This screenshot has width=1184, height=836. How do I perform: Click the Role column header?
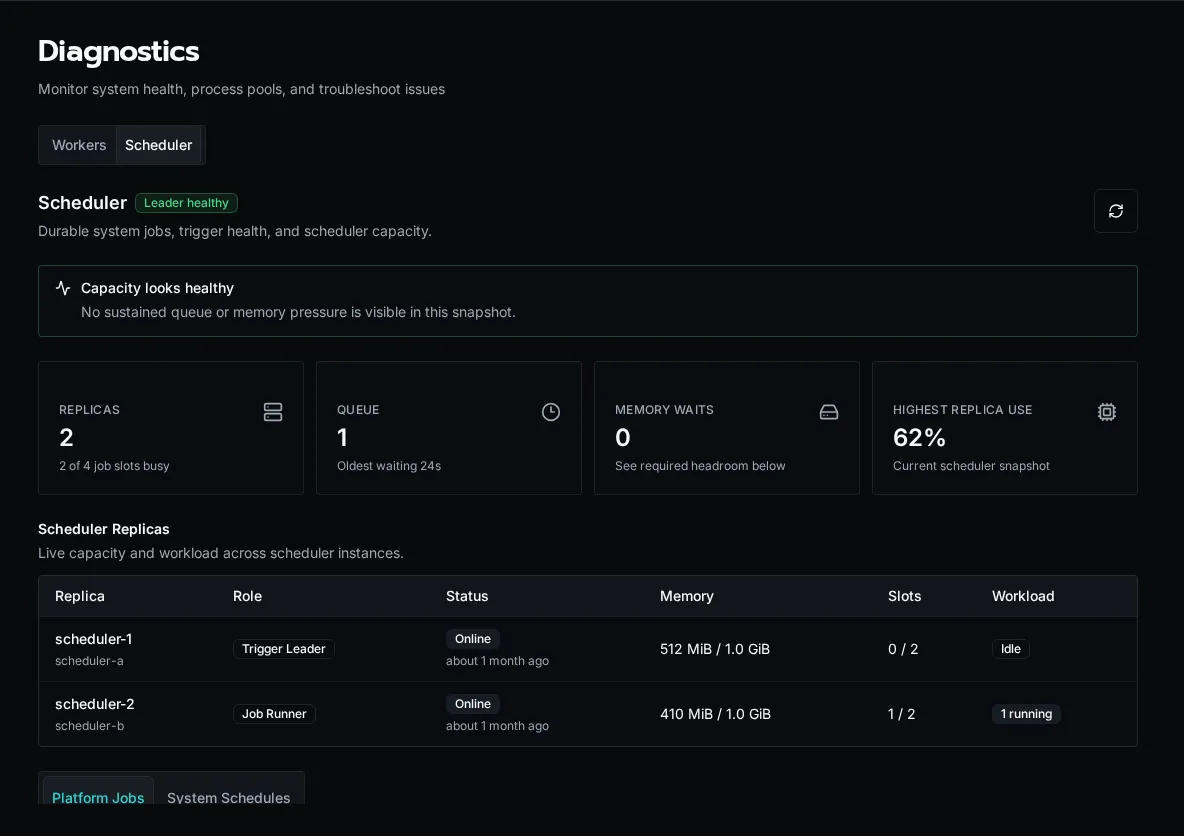tap(248, 596)
